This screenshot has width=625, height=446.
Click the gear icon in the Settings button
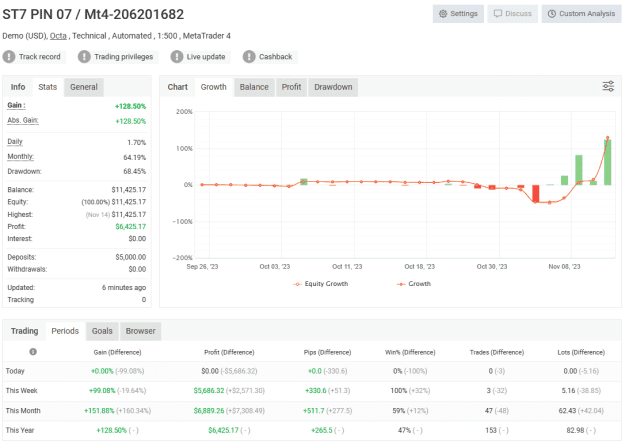pyautogui.click(x=443, y=14)
